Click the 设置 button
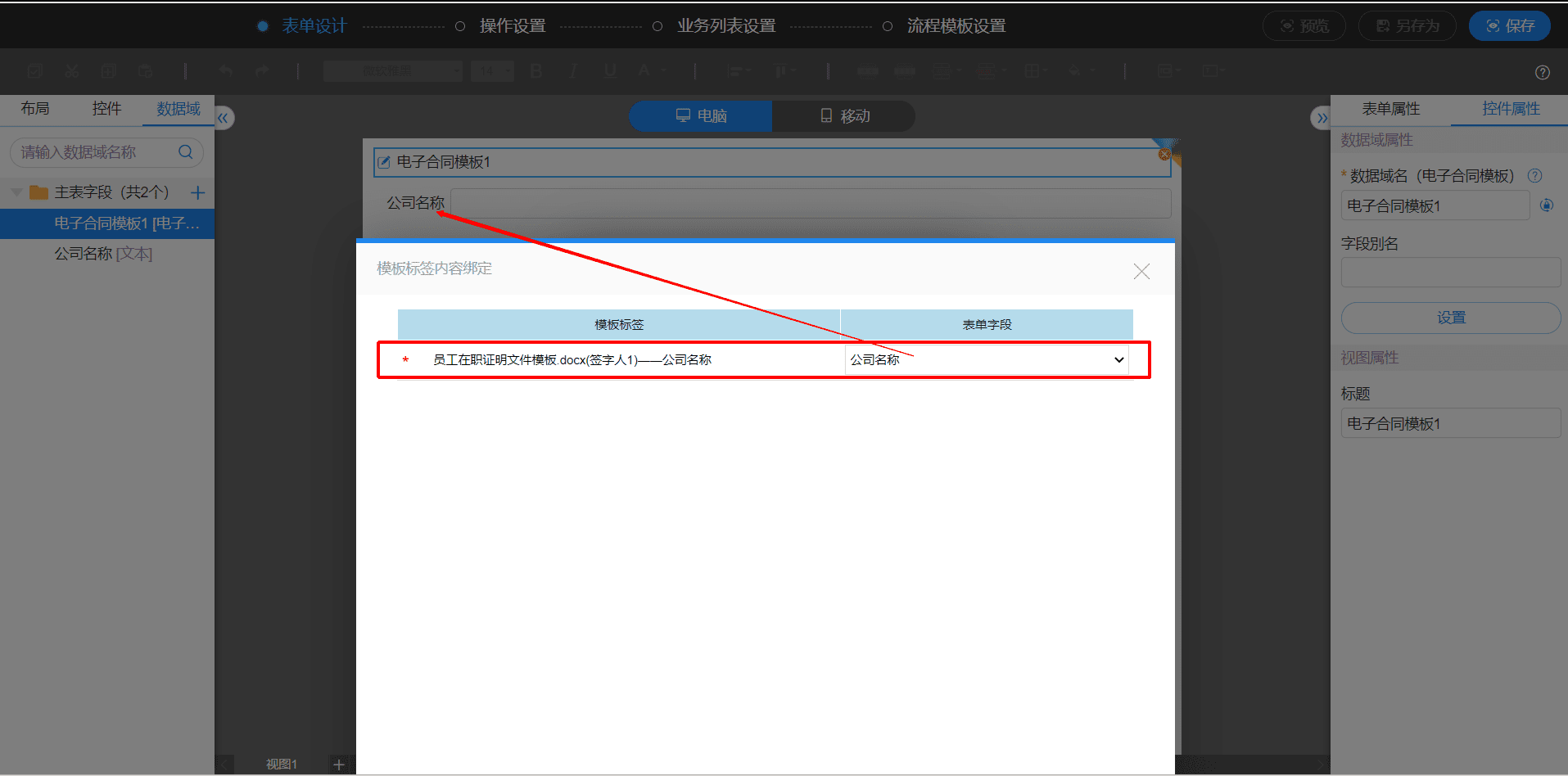The height and width of the screenshot is (776, 1568). click(1451, 318)
